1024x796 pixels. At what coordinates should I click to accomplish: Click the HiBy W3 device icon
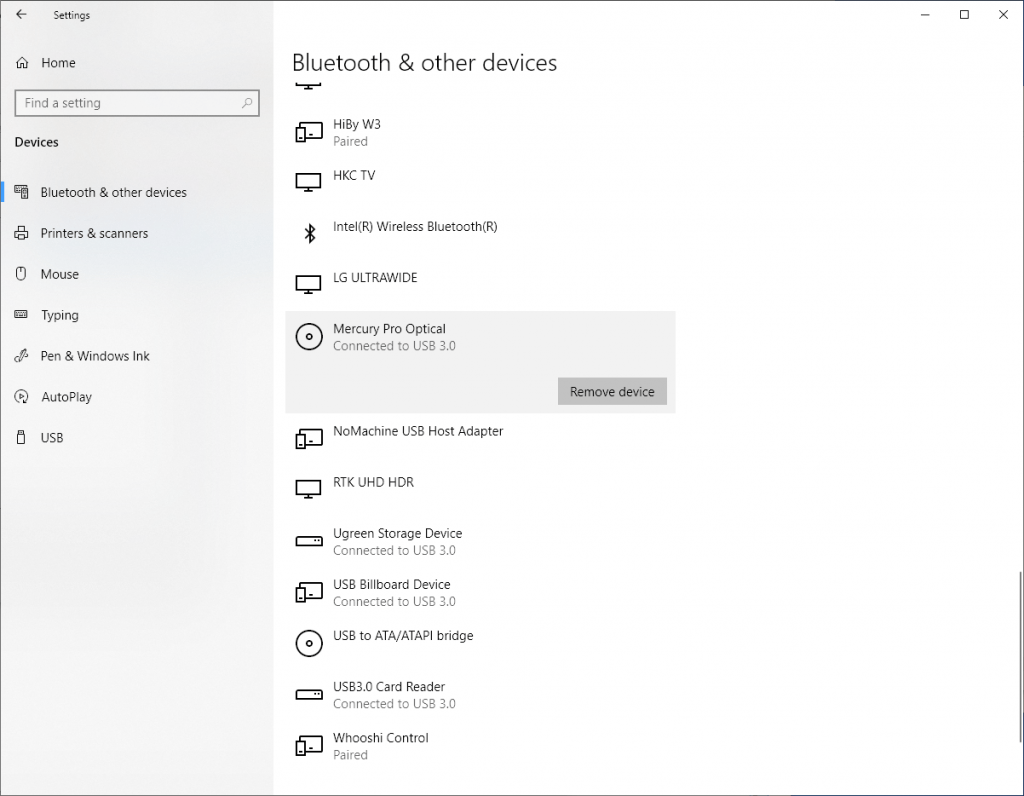[309, 133]
